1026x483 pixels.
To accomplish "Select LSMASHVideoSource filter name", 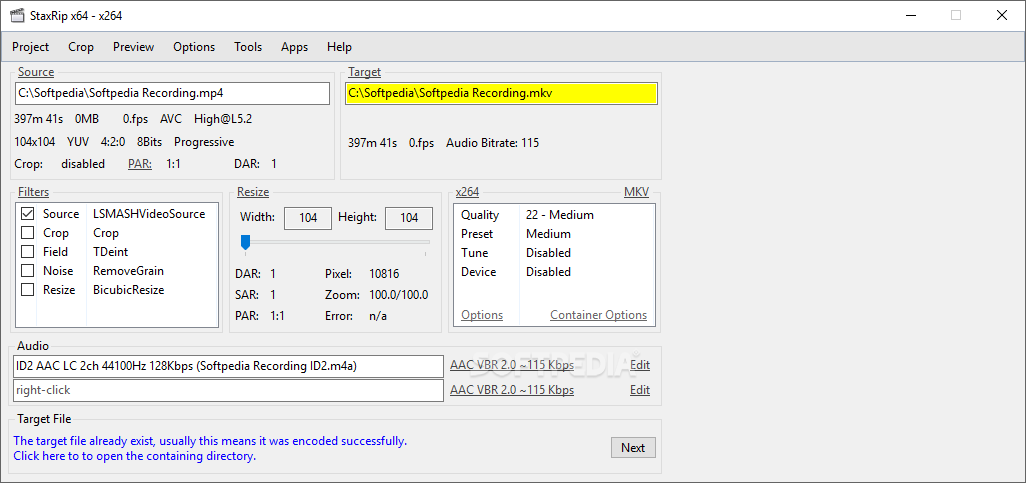I will tap(149, 214).
